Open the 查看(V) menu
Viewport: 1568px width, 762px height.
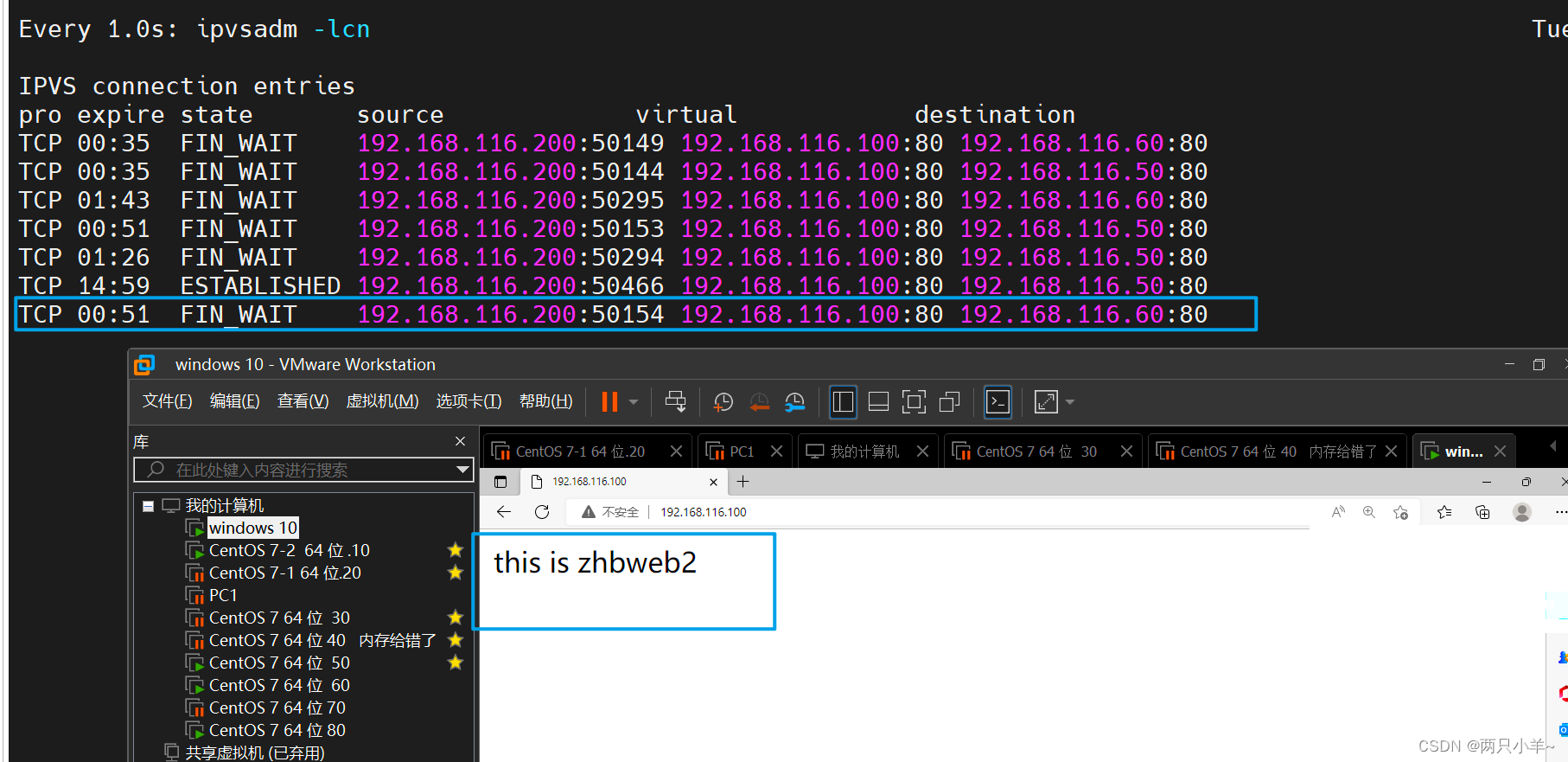(303, 401)
